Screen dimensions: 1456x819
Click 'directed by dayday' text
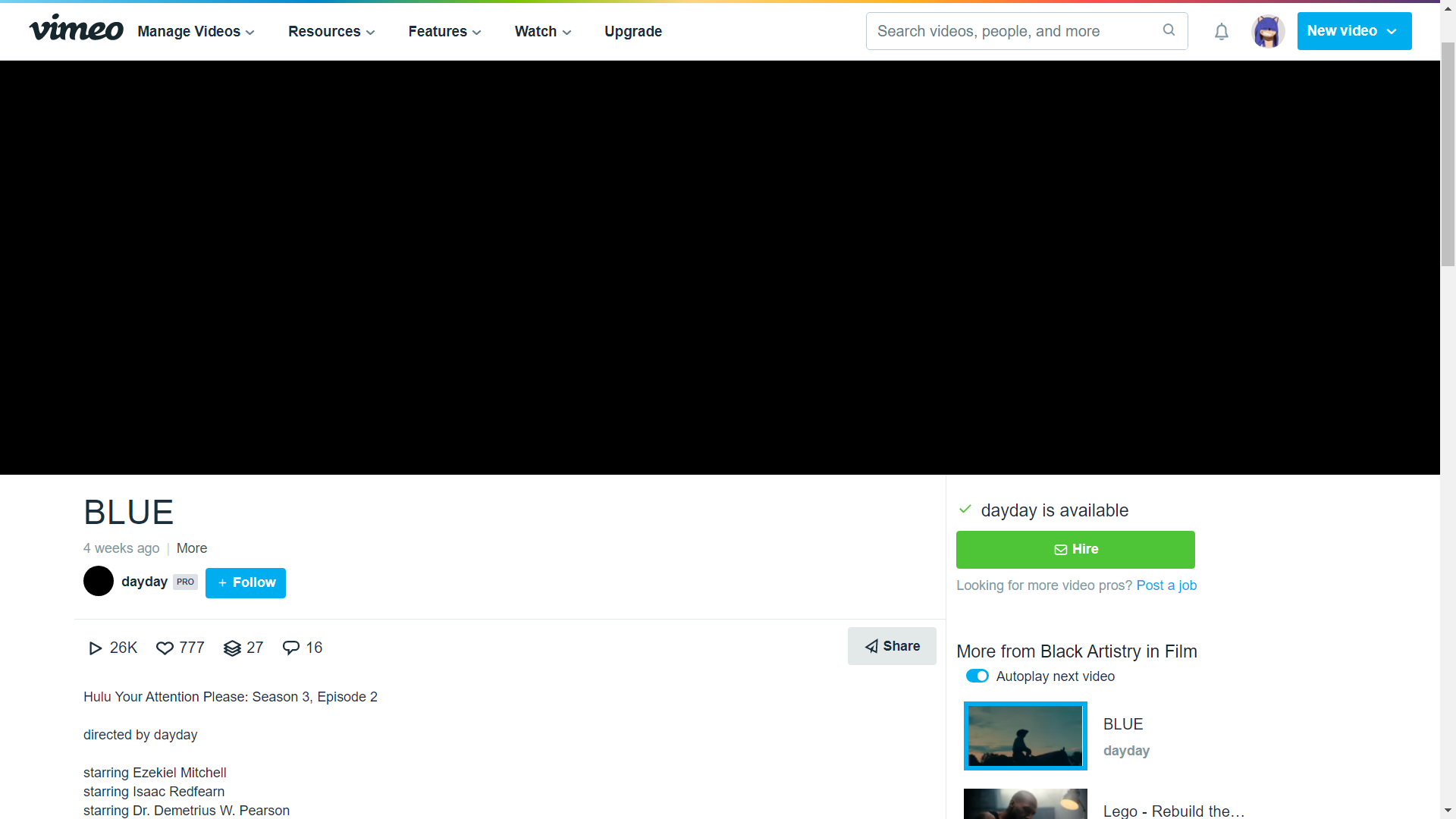(x=140, y=735)
